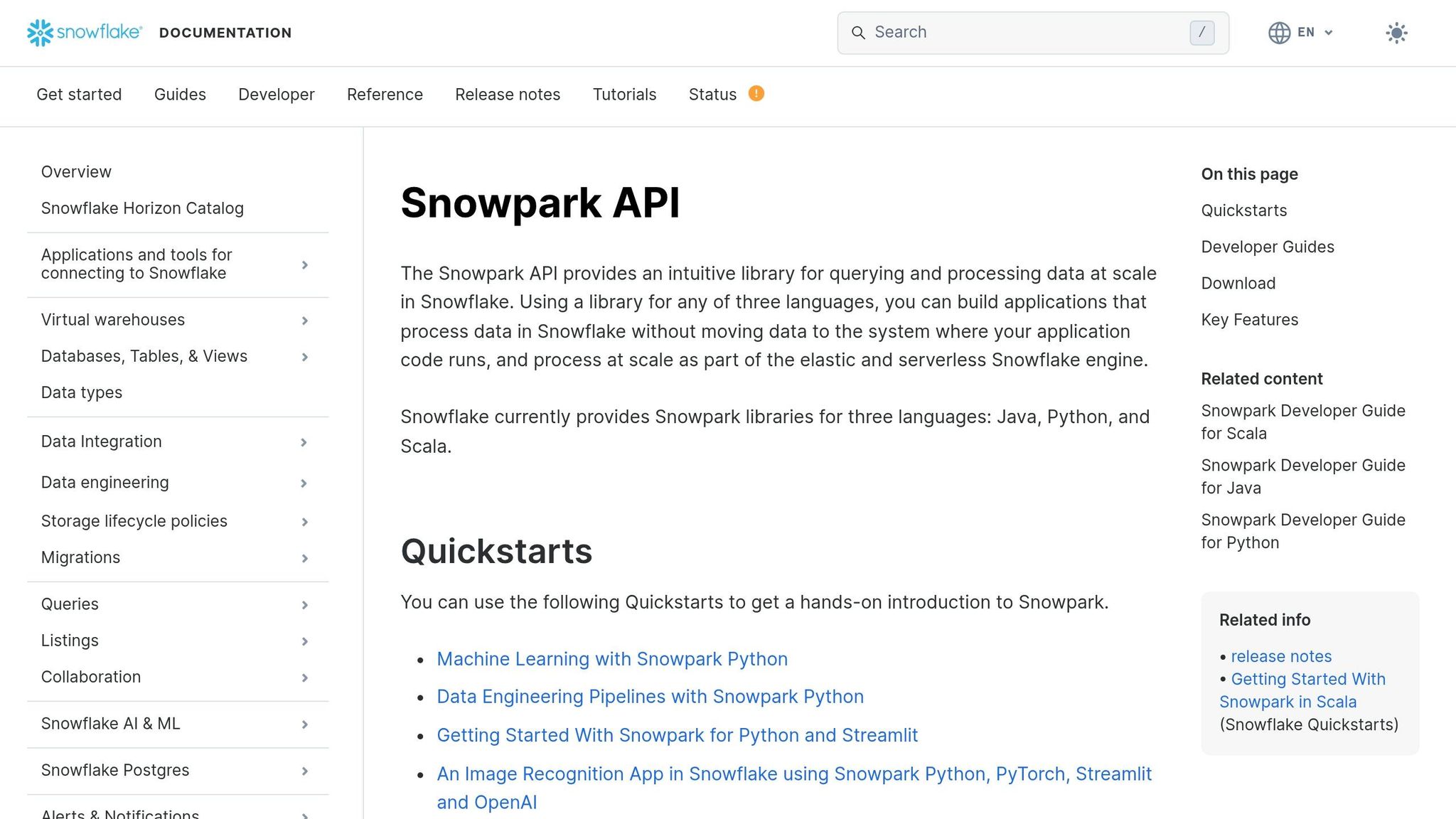The height and width of the screenshot is (819, 1456).
Task: Open Data Engineering Pipelines with Snowpark Python
Action: click(x=651, y=697)
